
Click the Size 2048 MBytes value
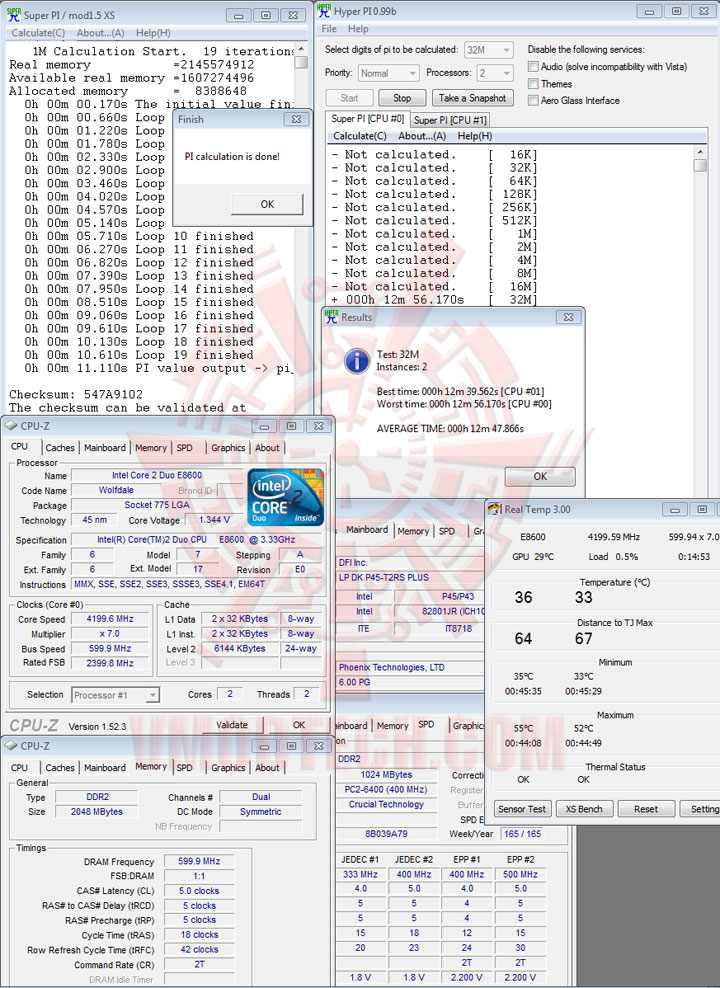[x=96, y=812]
